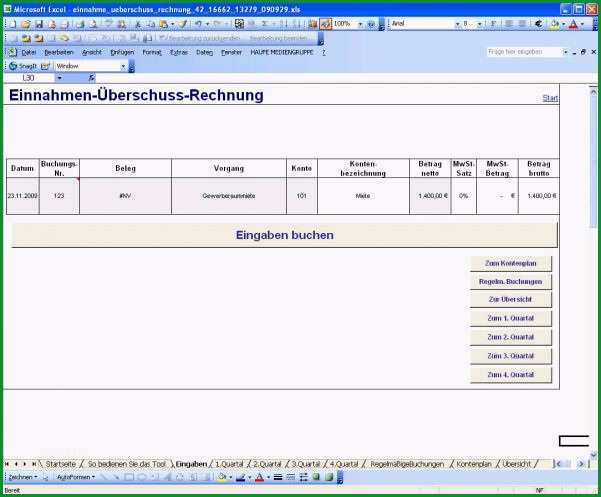
Task: Click the Save disk icon
Action: click(x=39, y=25)
